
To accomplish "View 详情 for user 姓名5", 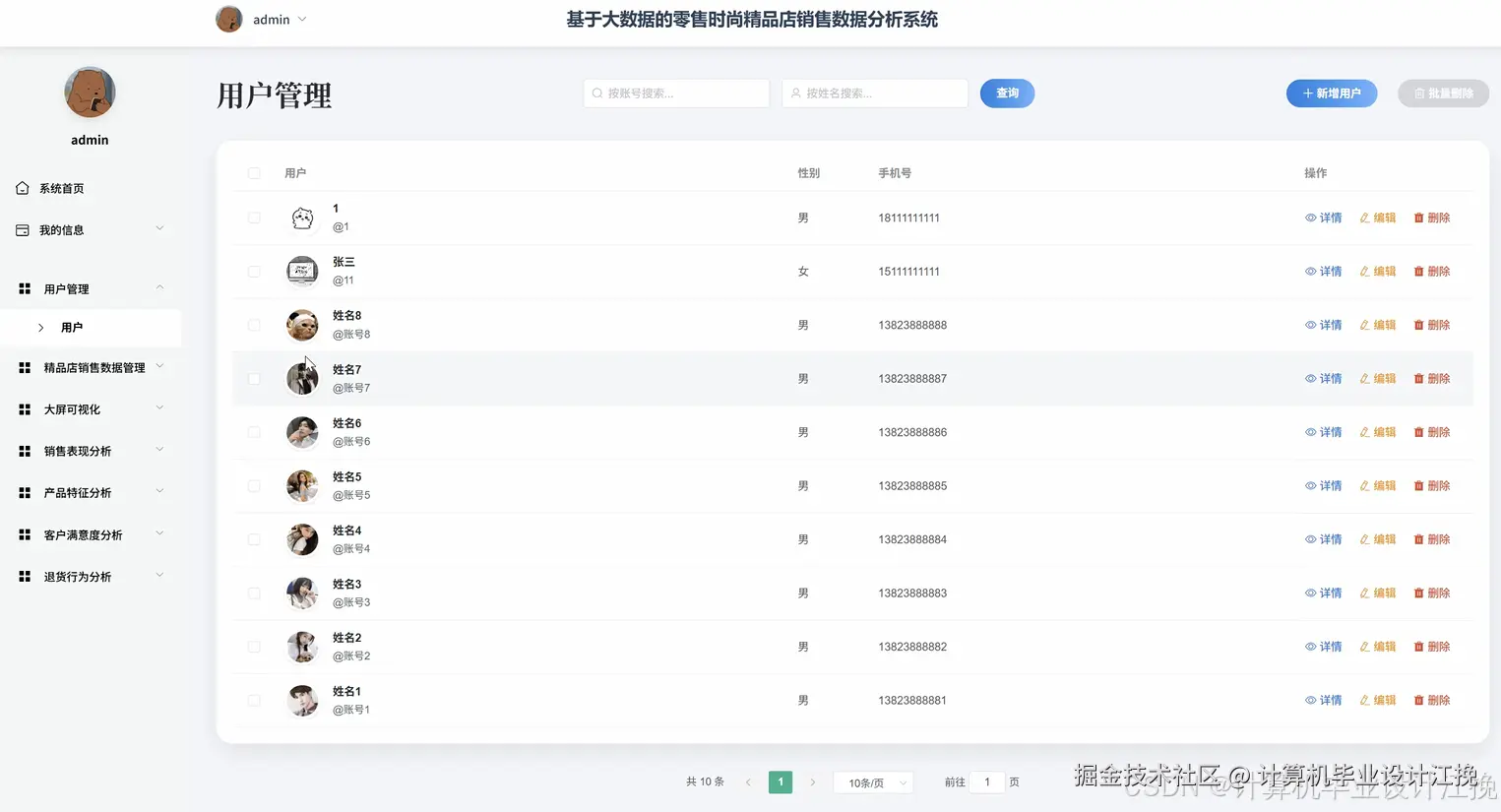I will 1324,485.
